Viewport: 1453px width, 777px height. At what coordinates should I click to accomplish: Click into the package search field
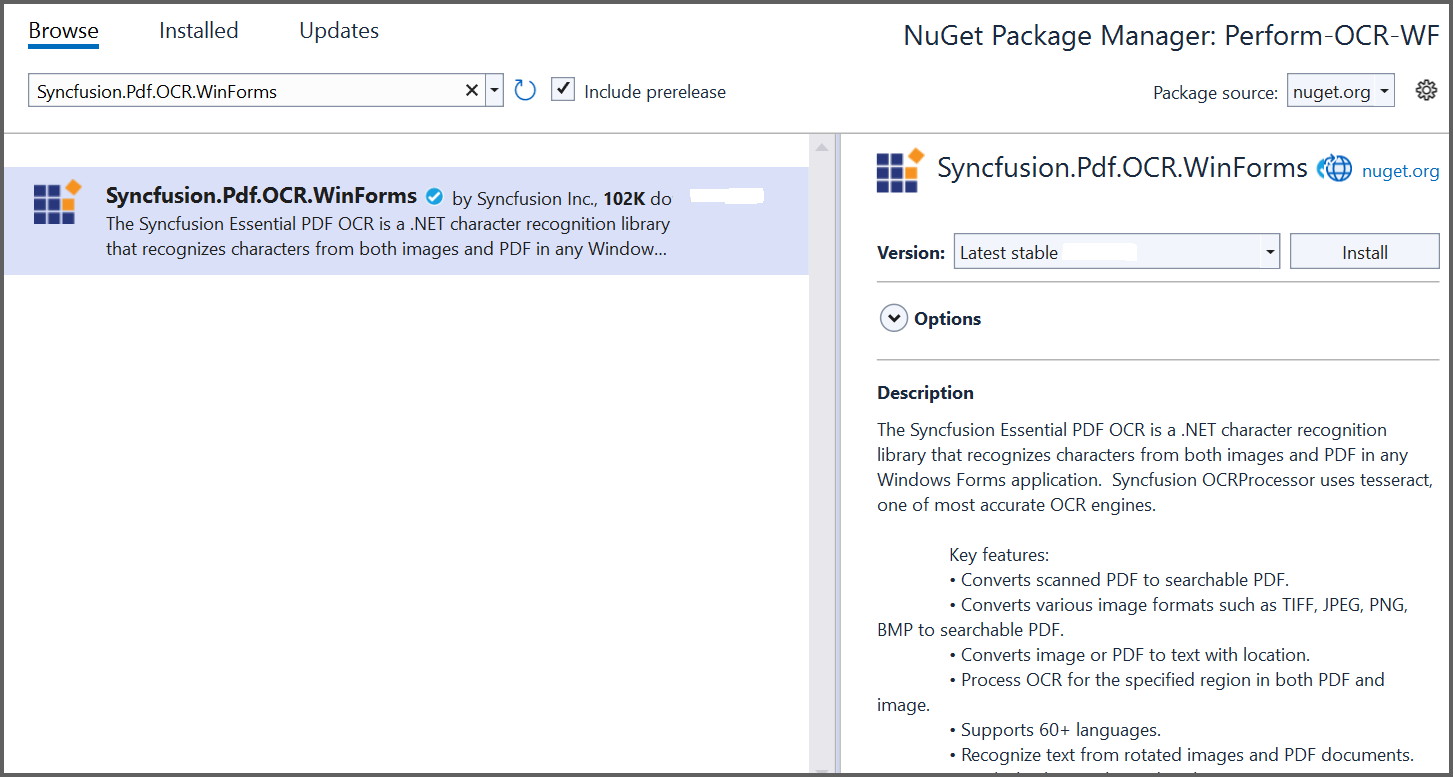point(245,91)
